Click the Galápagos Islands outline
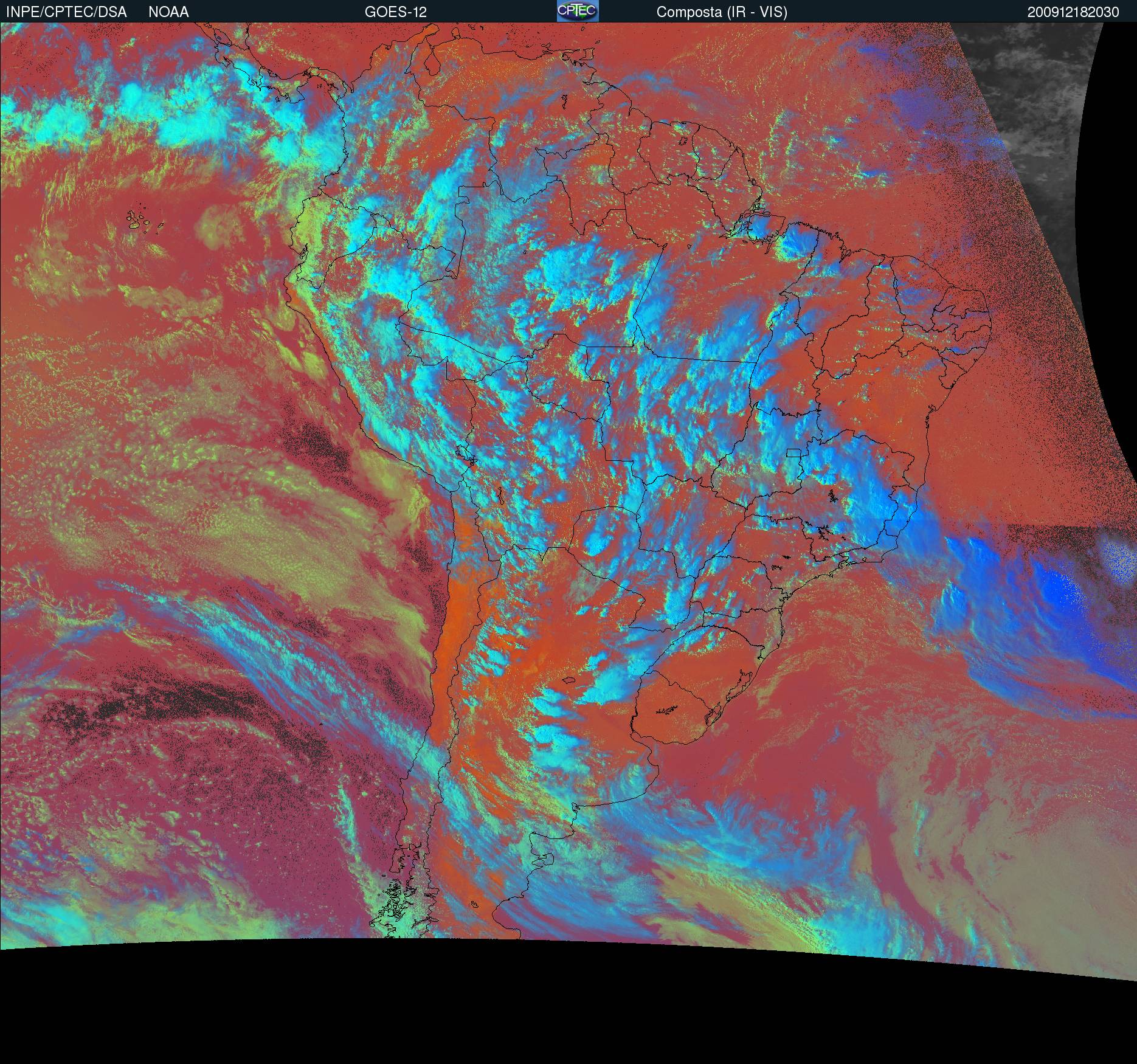This screenshot has height=1064, width=1137. [x=139, y=220]
